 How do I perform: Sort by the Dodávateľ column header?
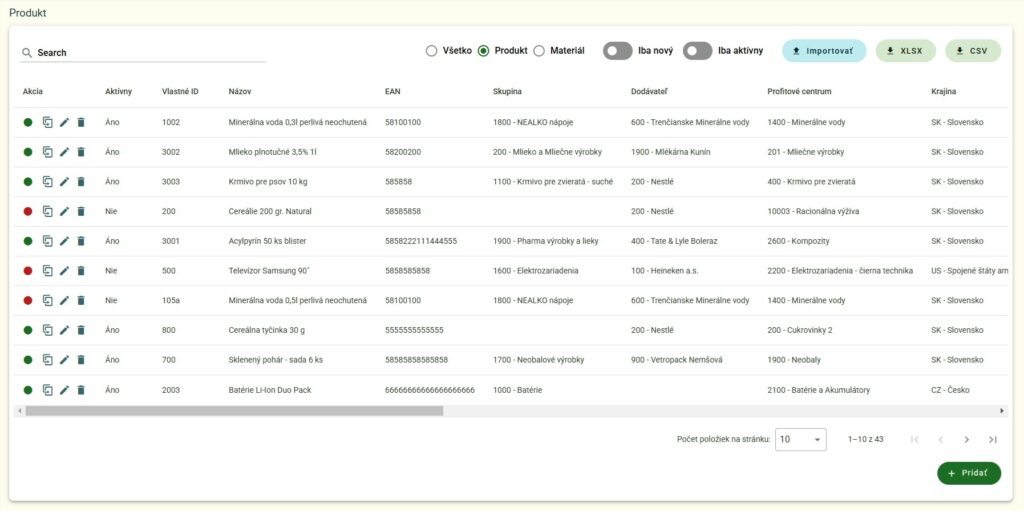click(651, 92)
